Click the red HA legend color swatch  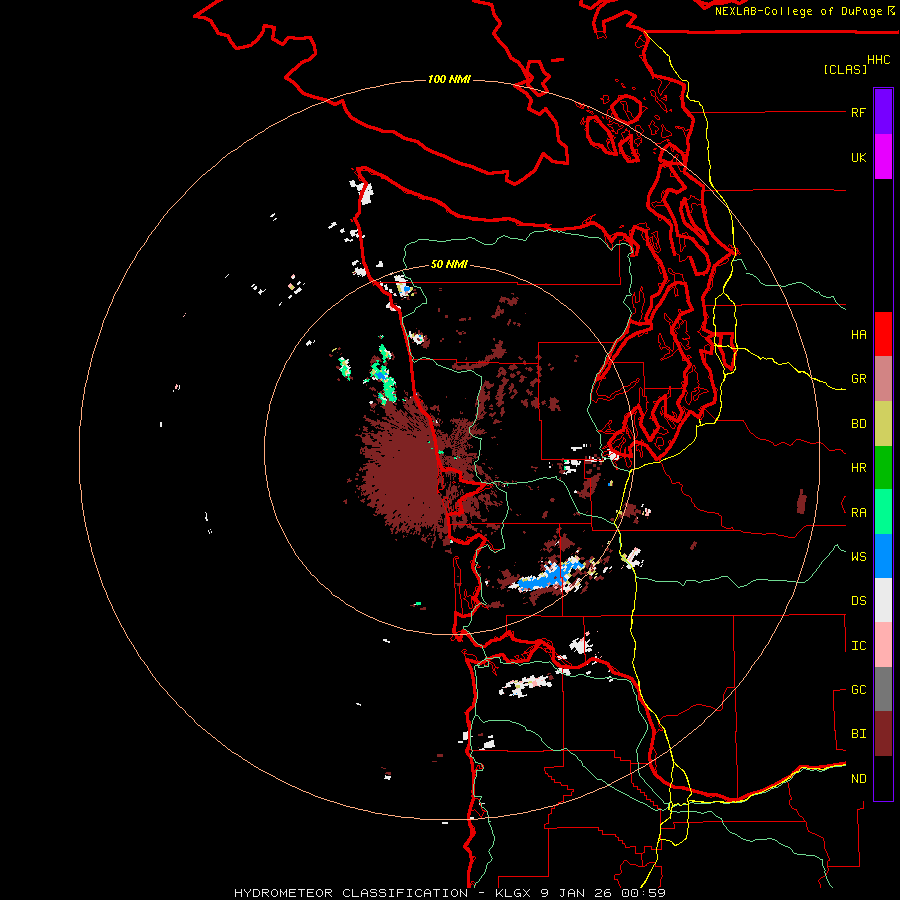pos(883,334)
